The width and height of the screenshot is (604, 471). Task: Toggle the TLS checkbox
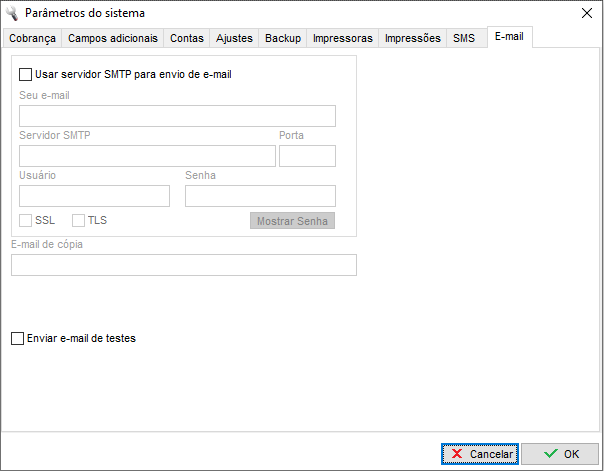pos(79,220)
